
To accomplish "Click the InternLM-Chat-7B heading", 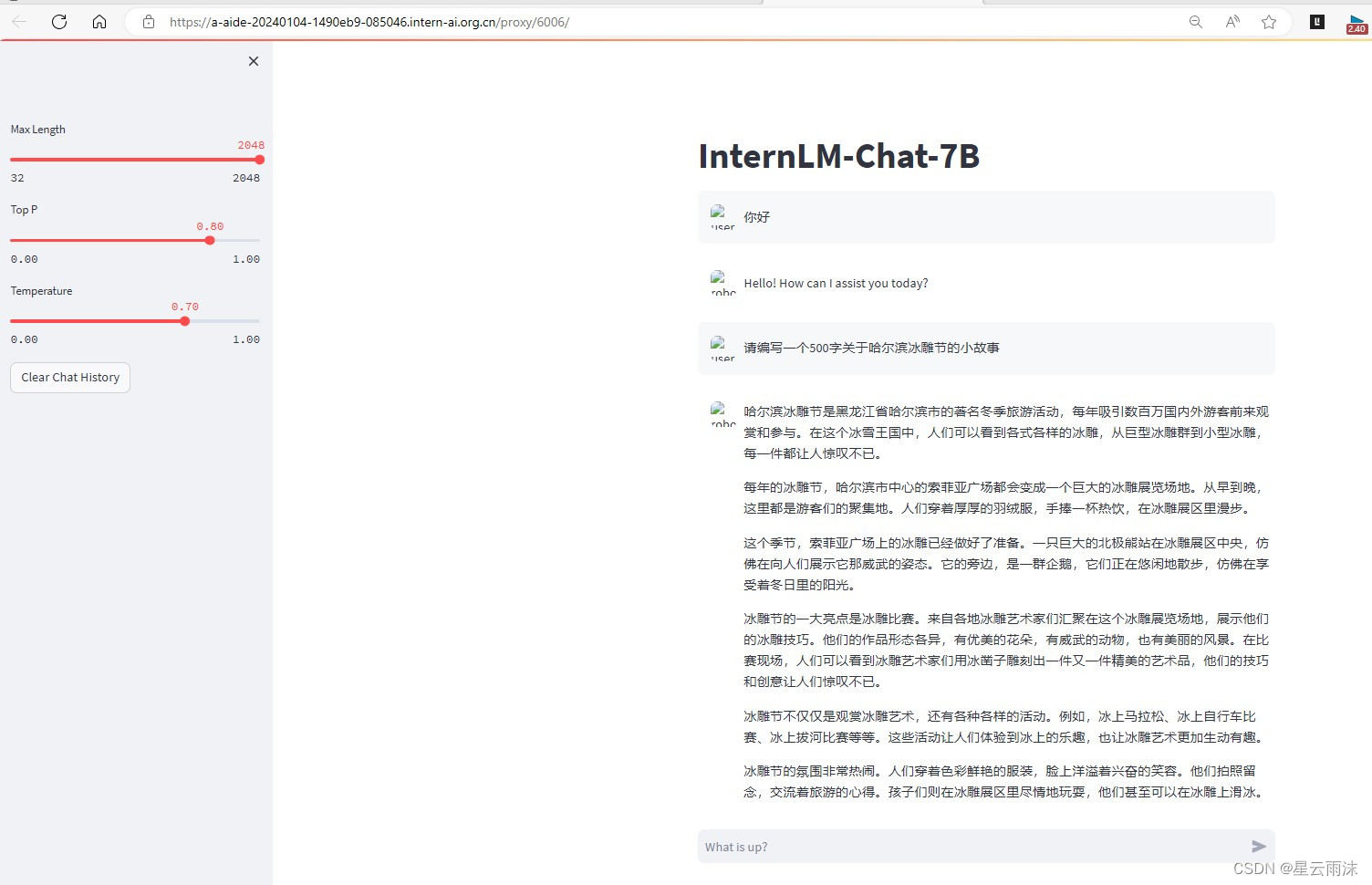I will click(x=839, y=156).
